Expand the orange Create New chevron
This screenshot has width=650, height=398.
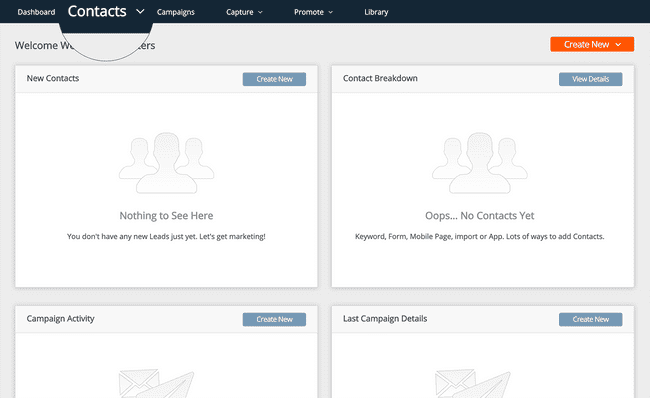618,44
